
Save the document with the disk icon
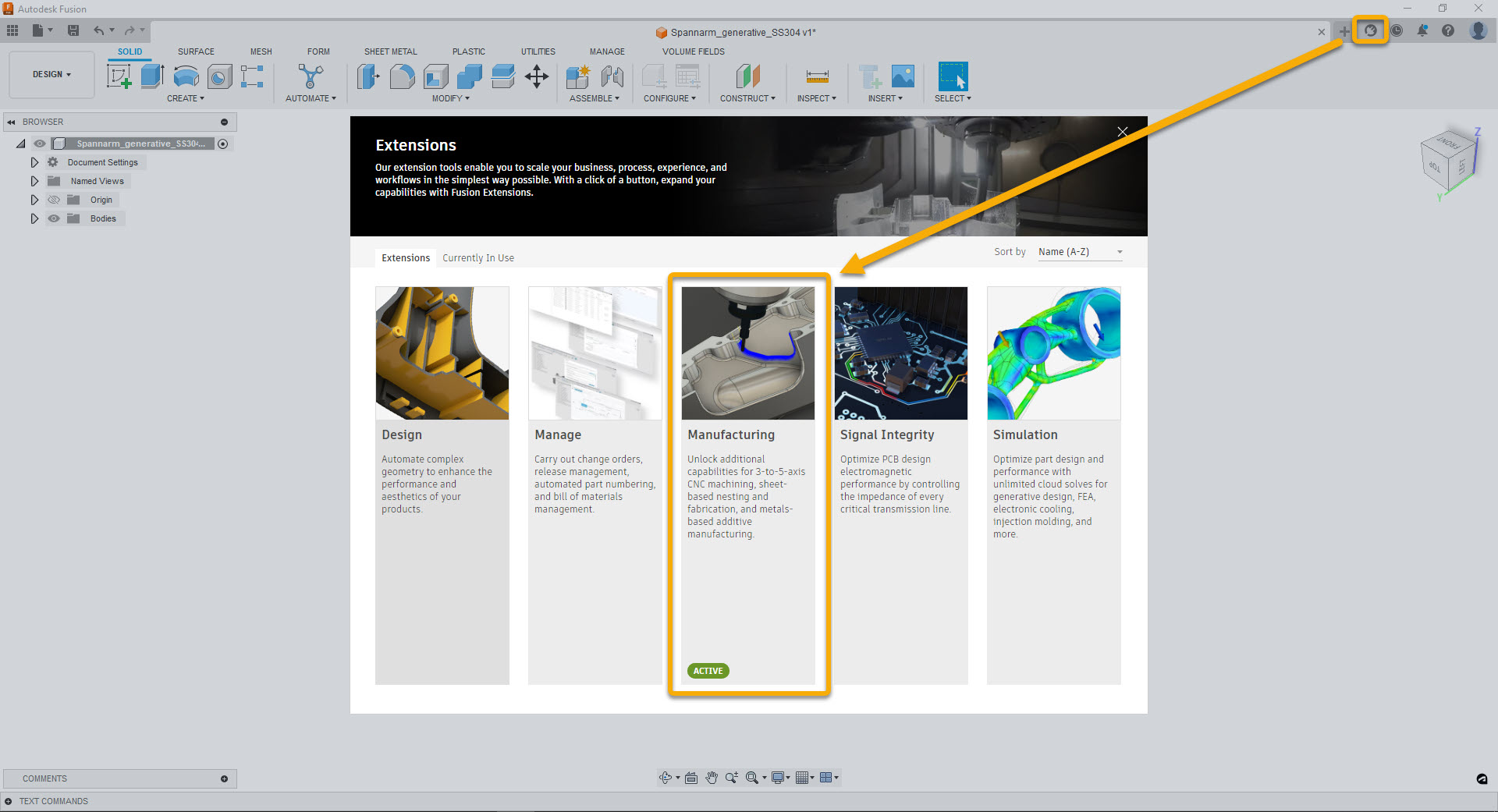click(x=73, y=30)
